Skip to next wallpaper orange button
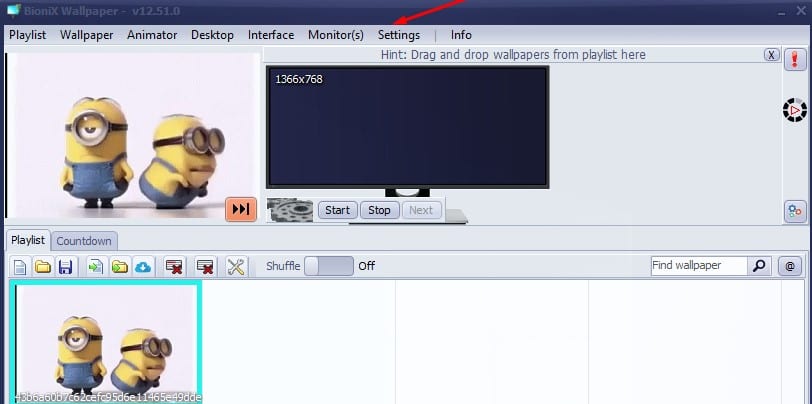Image resolution: width=812 pixels, height=404 pixels. (241, 209)
